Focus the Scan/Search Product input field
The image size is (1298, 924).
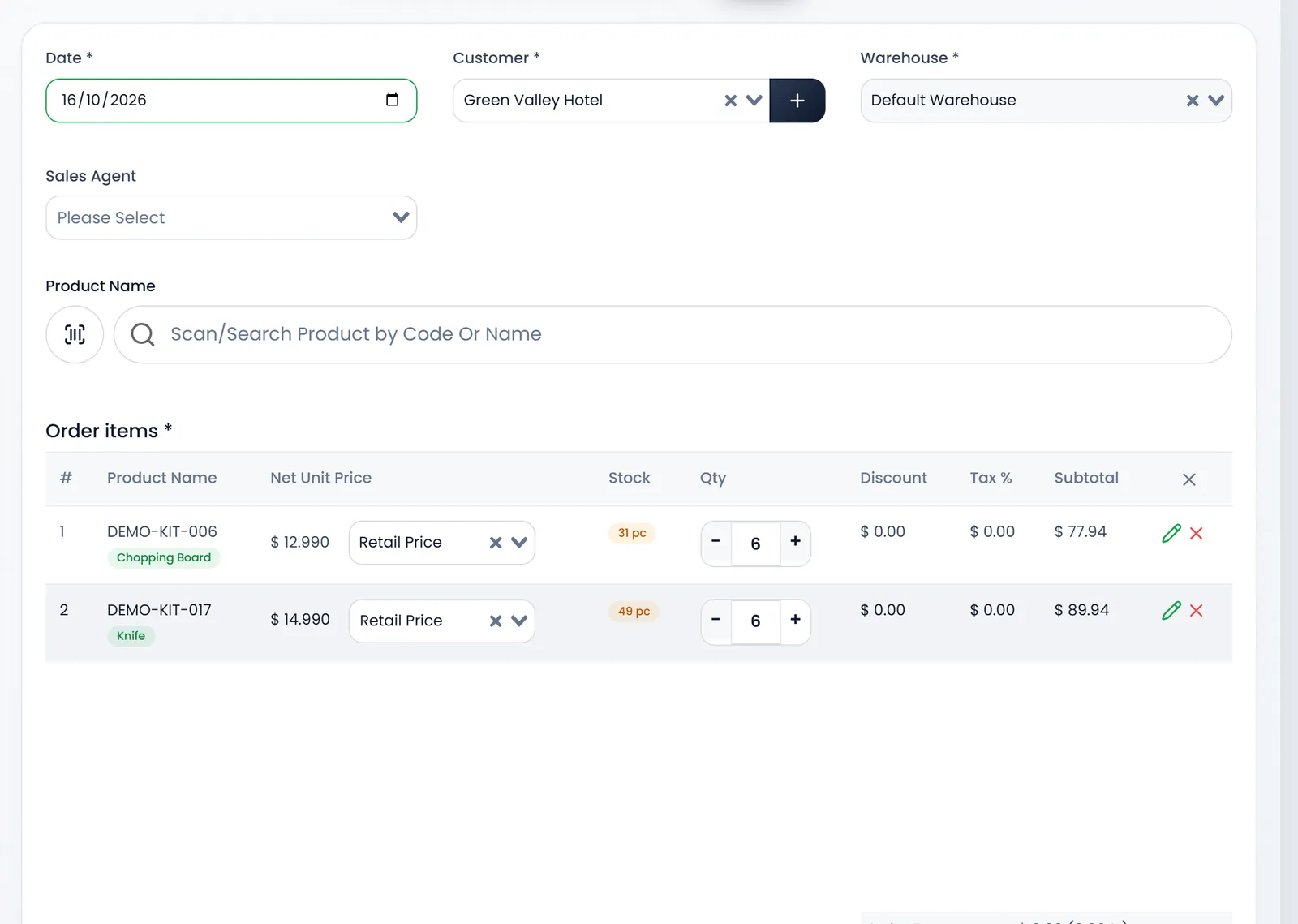click(x=673, y=334)
